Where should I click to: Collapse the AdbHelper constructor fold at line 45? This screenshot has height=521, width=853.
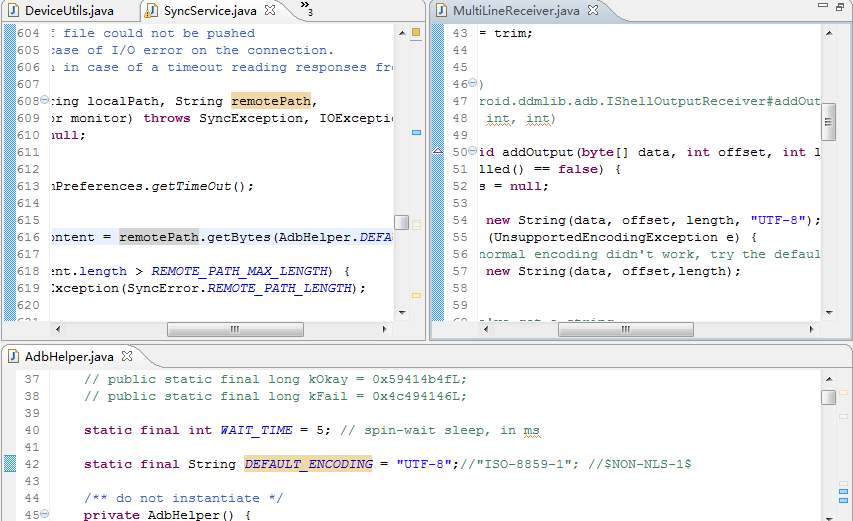click(46, 515)
